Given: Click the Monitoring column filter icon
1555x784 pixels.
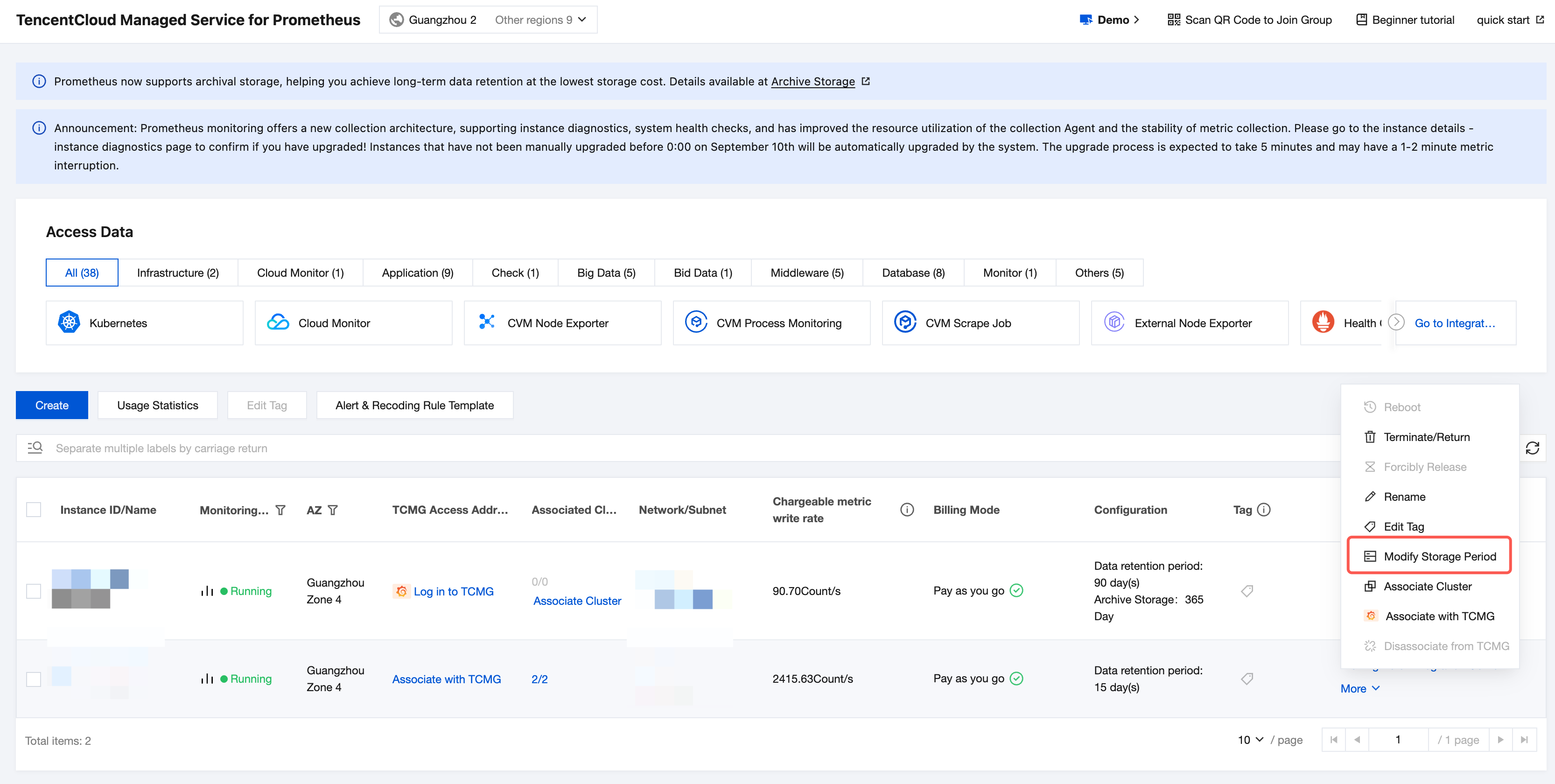Looking at the screenshot, I should [280, 510].
